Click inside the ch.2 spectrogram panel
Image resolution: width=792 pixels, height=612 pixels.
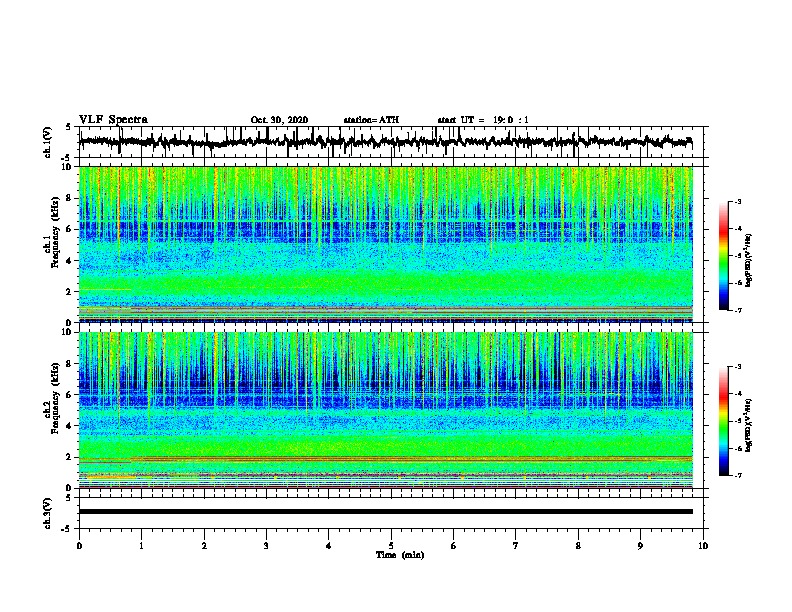(386, 410)
